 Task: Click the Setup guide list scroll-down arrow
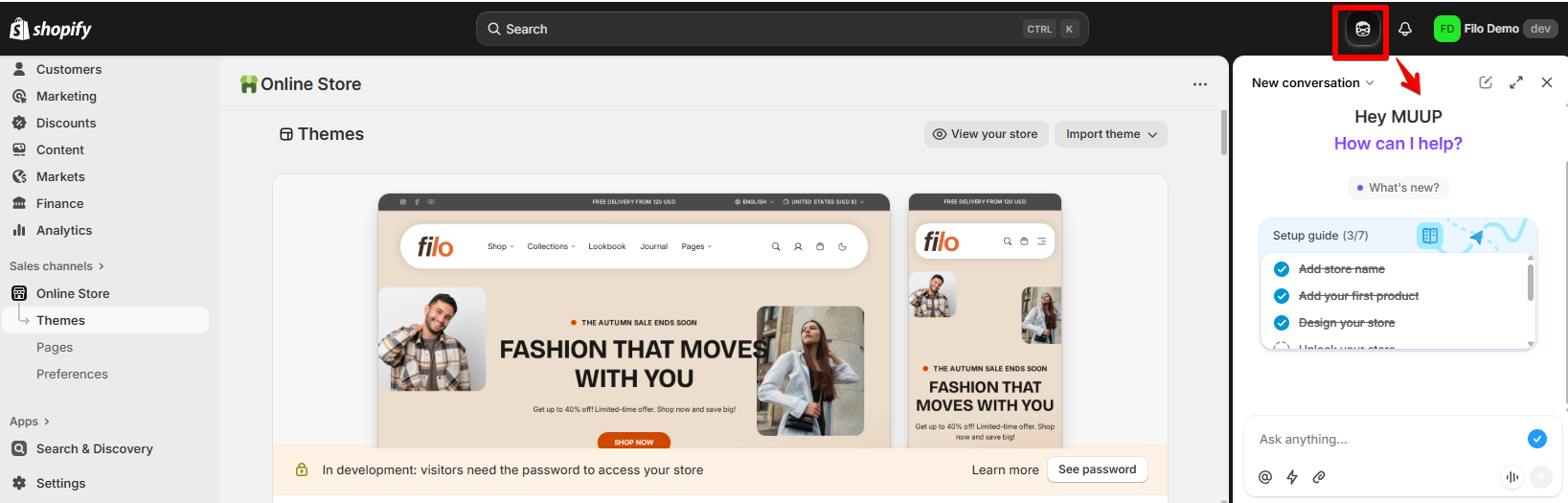(1531, 344)
